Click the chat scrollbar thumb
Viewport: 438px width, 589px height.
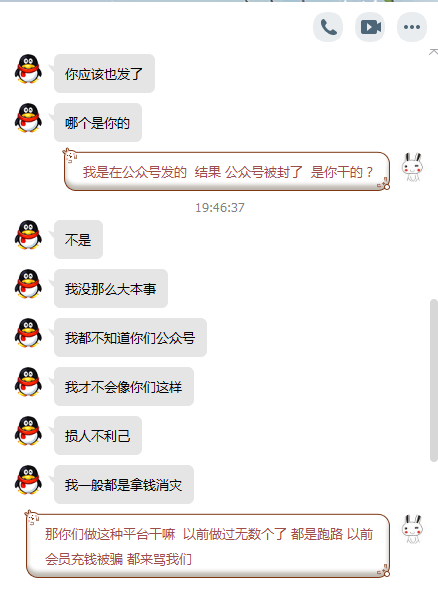(x=434, y=380)
